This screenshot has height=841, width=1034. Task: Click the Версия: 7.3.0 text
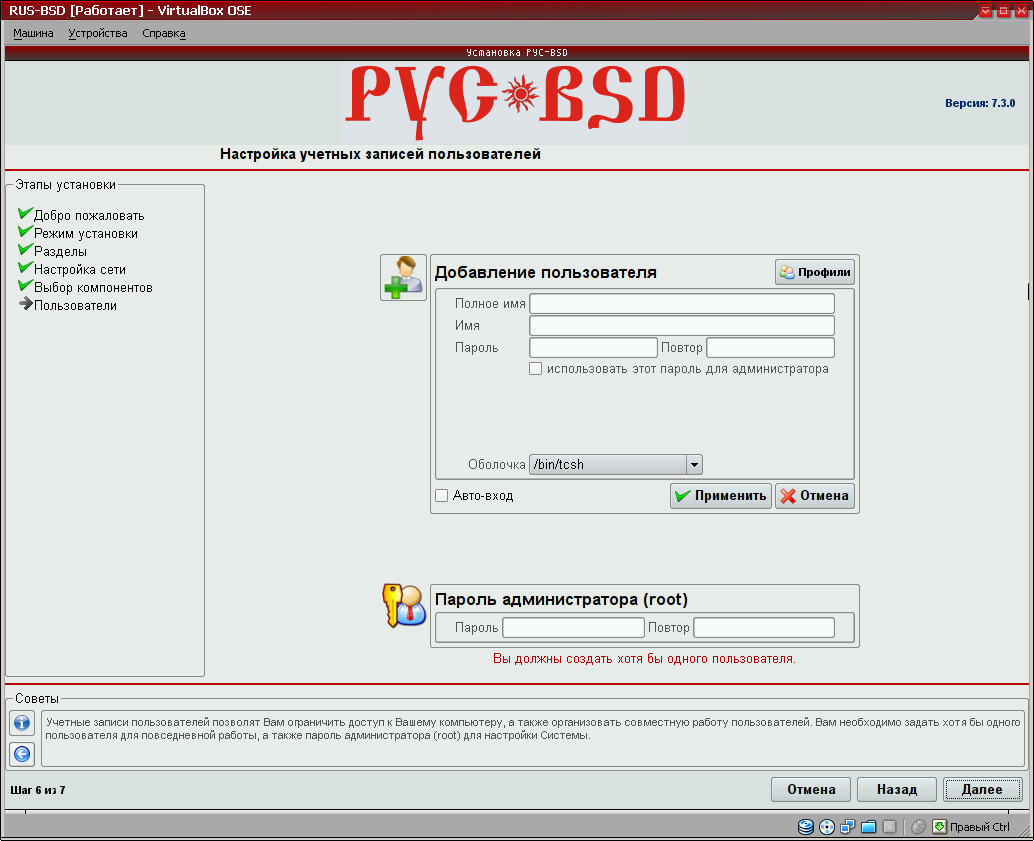(x=980, y=103)
